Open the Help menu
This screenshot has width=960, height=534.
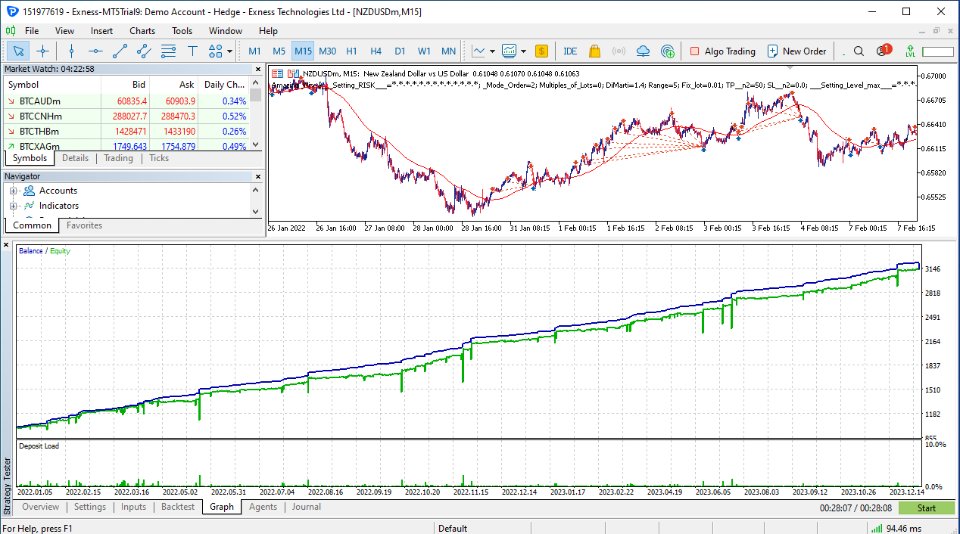[x=268, y=31]
